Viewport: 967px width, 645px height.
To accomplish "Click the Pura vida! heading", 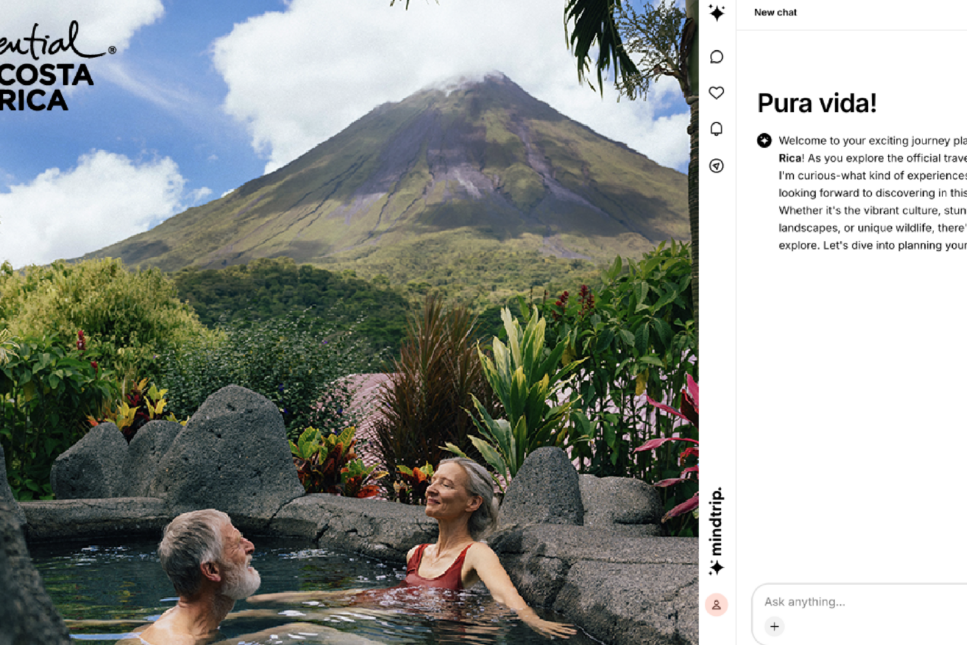I will 817,103.
